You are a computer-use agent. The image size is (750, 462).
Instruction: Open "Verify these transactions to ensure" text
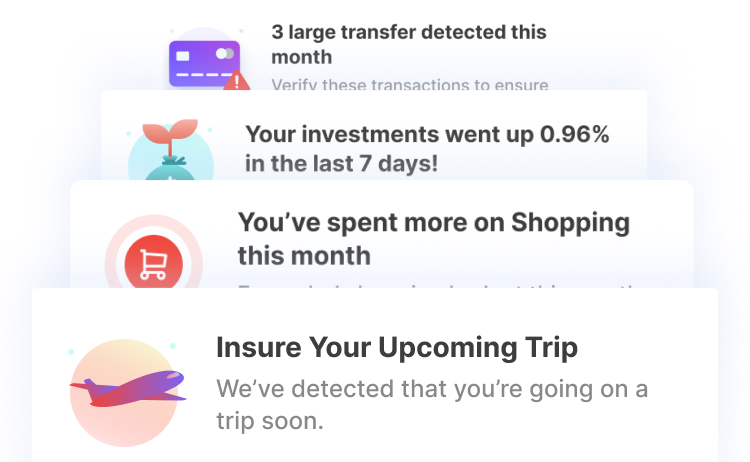pyautogui.click(x=410, y=85)
